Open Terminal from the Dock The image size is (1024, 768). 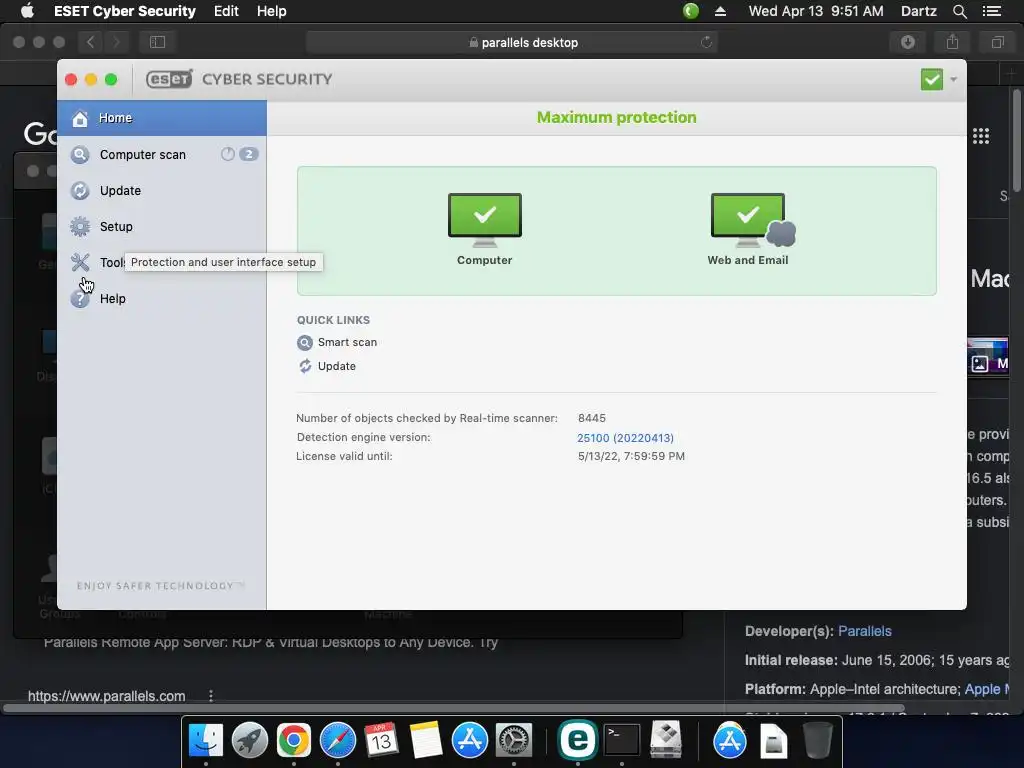coord(622,740)
